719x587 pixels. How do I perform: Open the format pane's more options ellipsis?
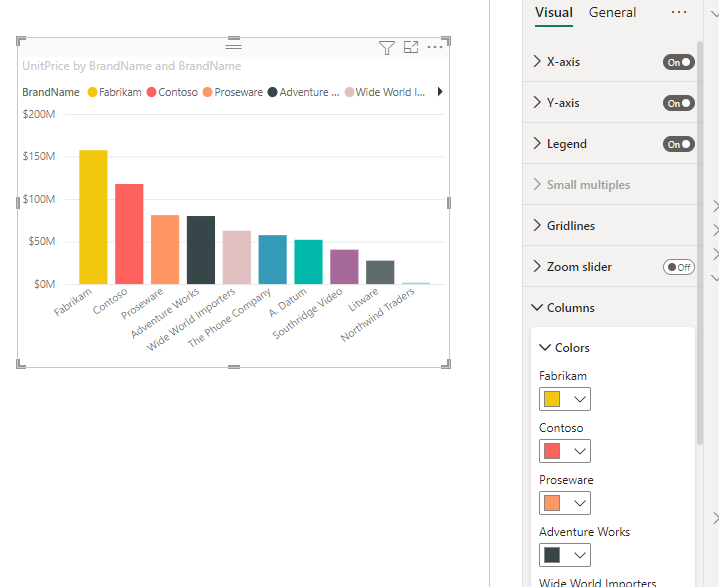click(x=679, y=12)
